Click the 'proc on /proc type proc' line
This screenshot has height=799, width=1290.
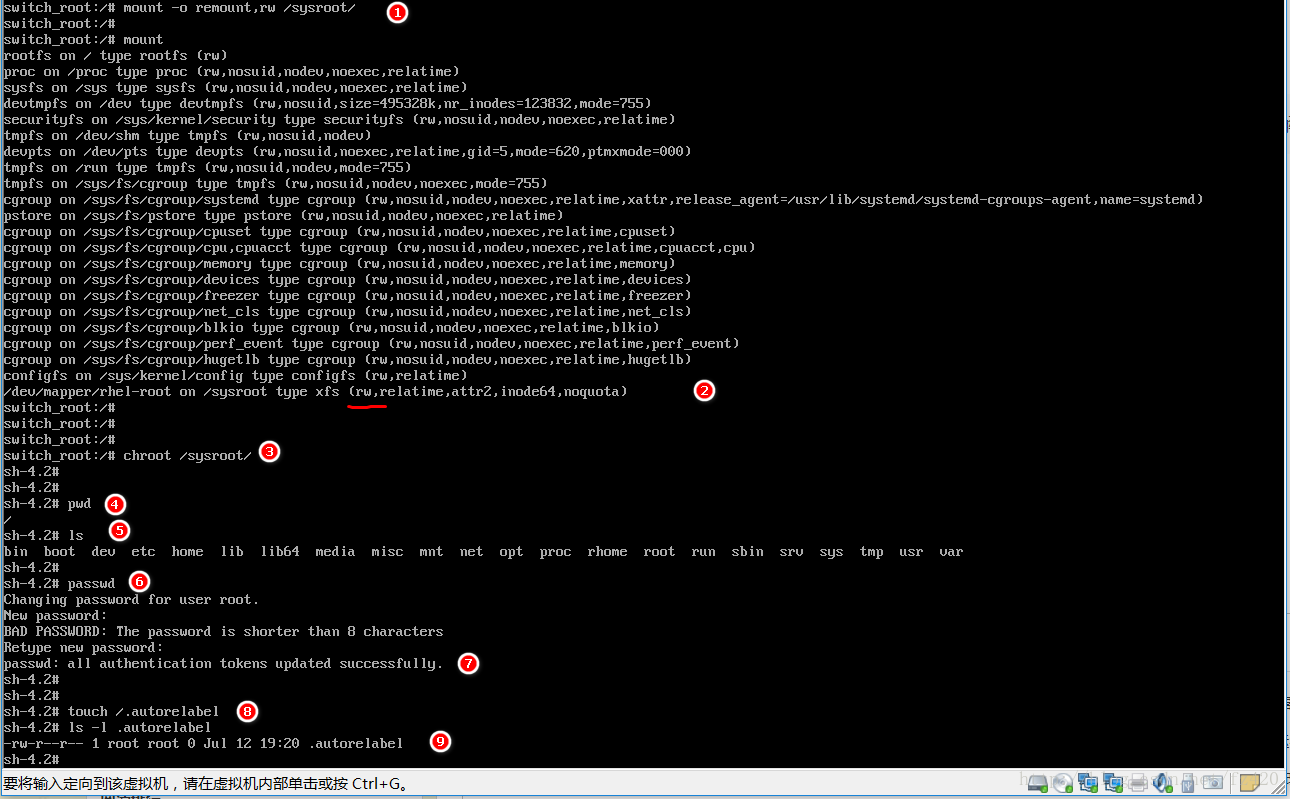tap(232, 72)
